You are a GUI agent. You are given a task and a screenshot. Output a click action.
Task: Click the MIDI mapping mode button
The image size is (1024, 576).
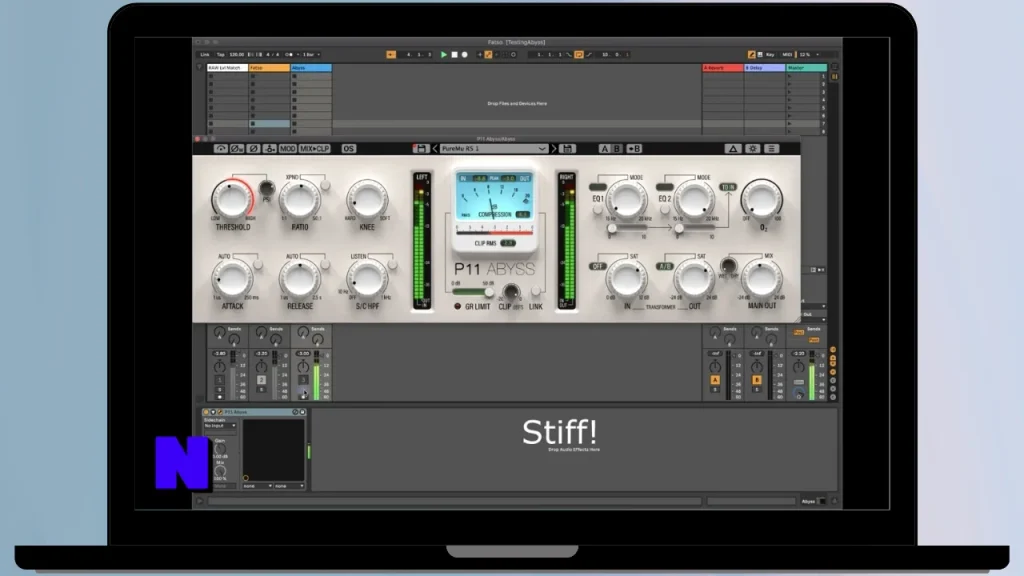coord(787,55)
